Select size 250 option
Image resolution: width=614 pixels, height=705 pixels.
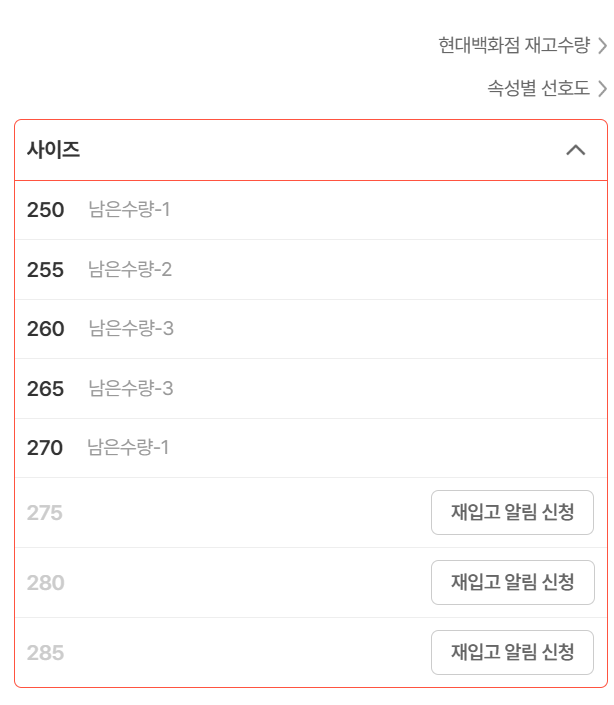[x=46, y=210]
